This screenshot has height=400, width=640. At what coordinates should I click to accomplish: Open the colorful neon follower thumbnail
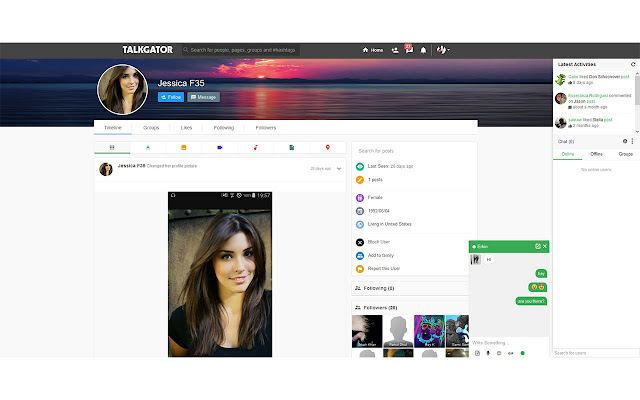tap(429, 331)
